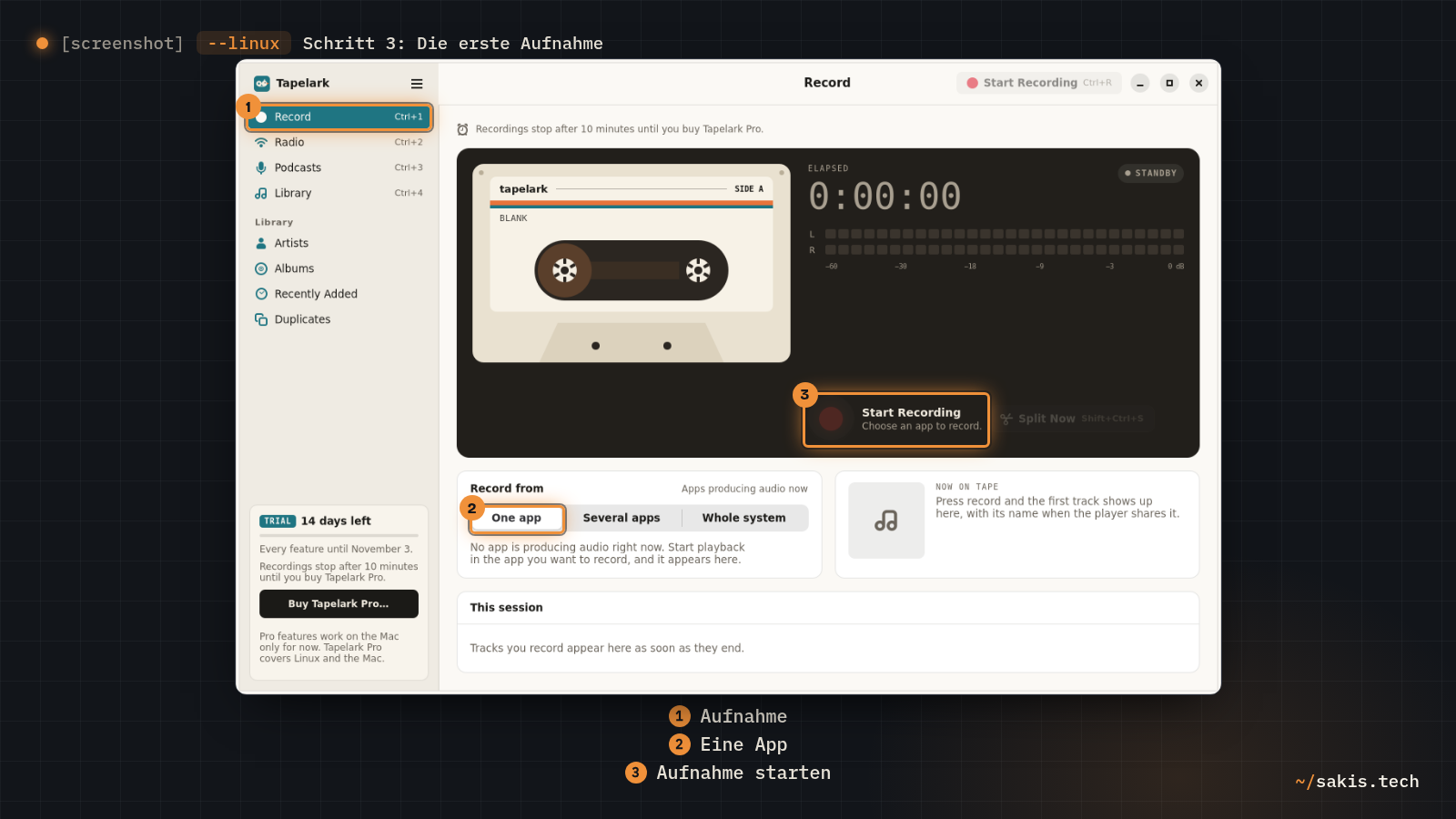Click Apps producing audio now label
The height and width of the screenshot is (819, 1456).
744,489
